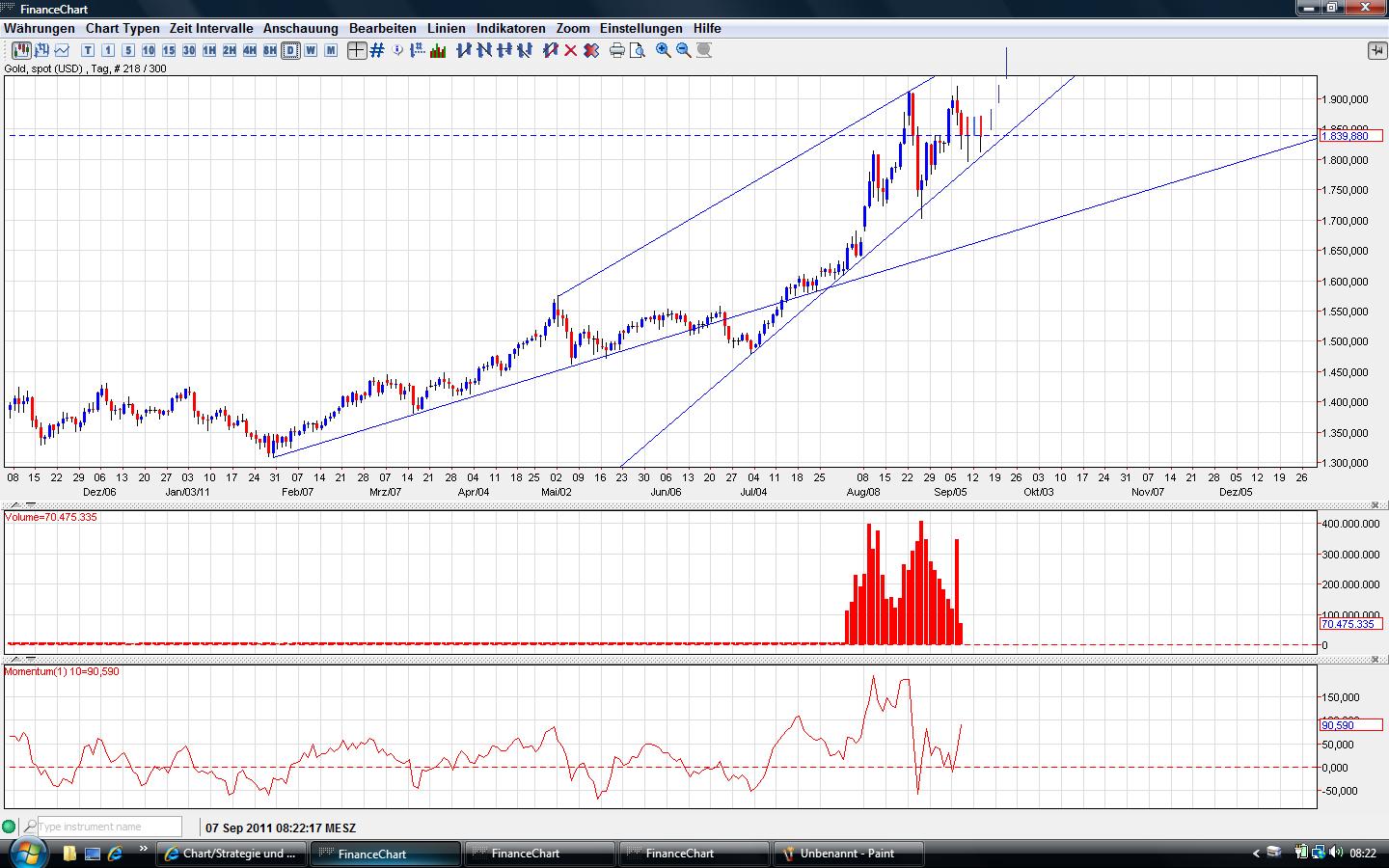Collapse the Momentum panel expander
The width and height of the screenshot is (1389, 868).
31,659
